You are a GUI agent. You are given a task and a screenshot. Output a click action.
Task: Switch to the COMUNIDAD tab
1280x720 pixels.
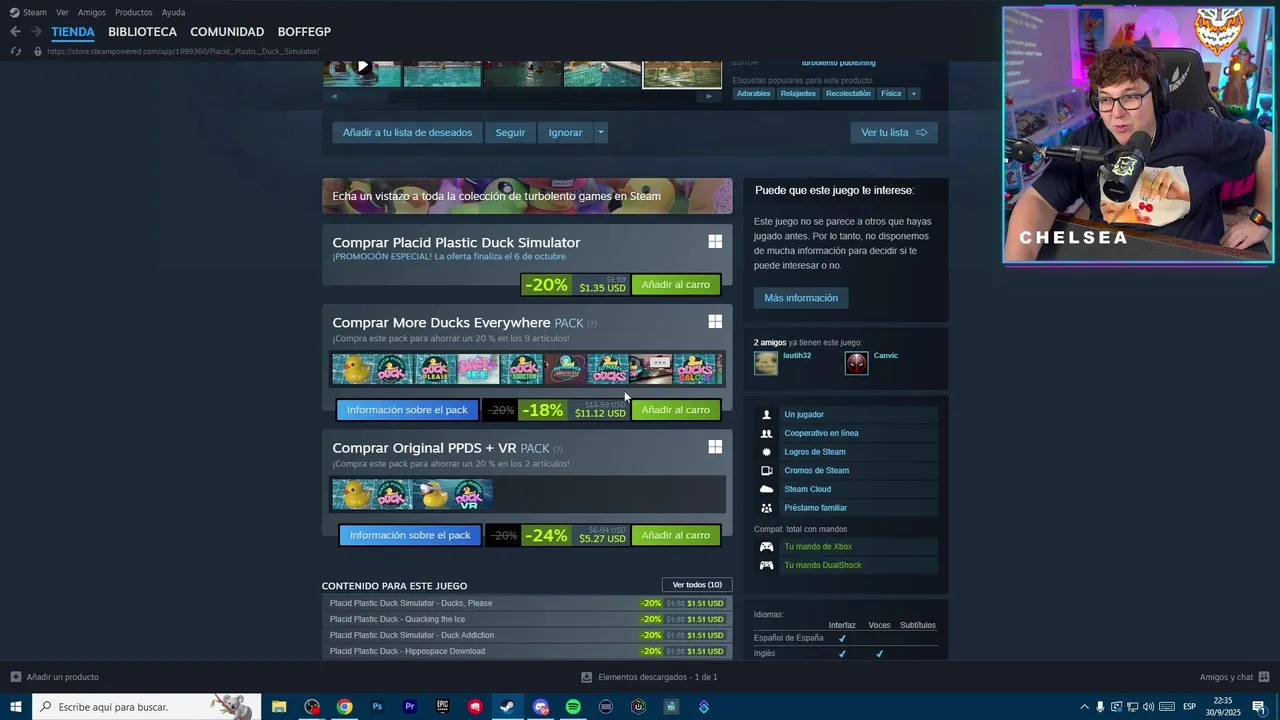[x=227, y=32]
